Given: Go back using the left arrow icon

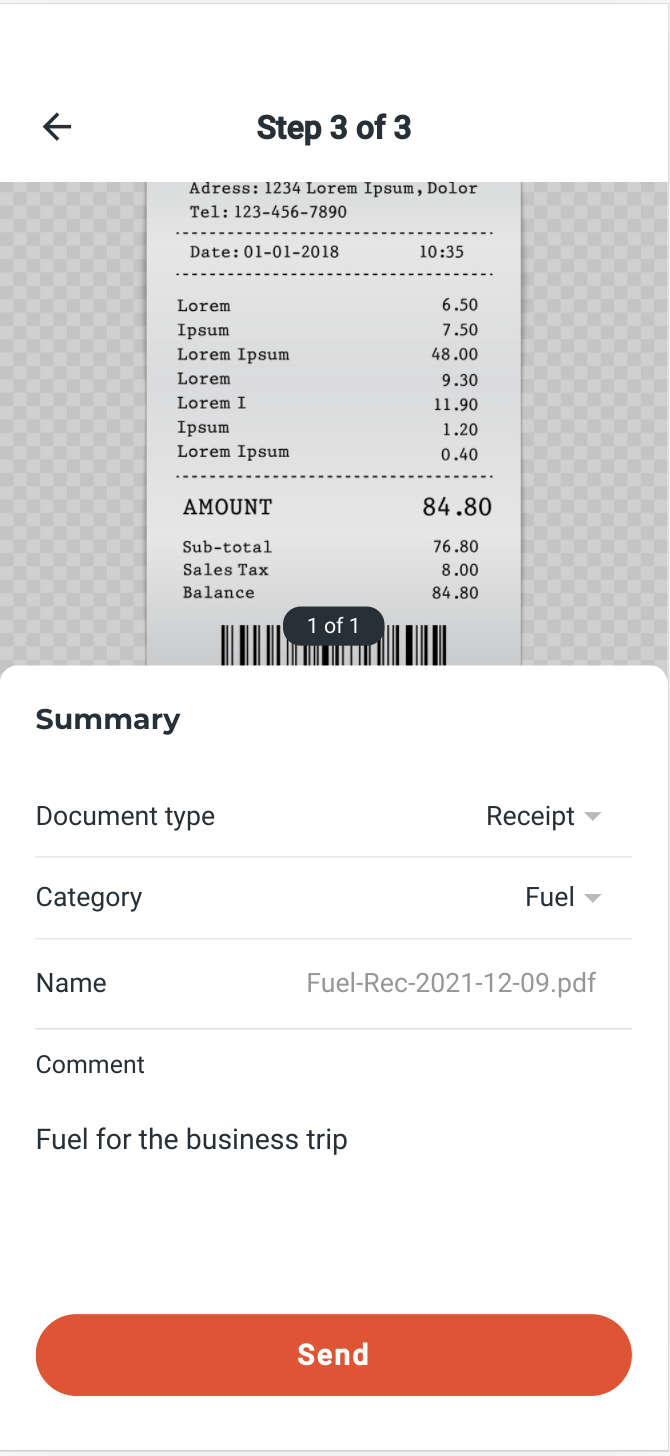Looking at the screenshot, I should [x=57, y=127].
